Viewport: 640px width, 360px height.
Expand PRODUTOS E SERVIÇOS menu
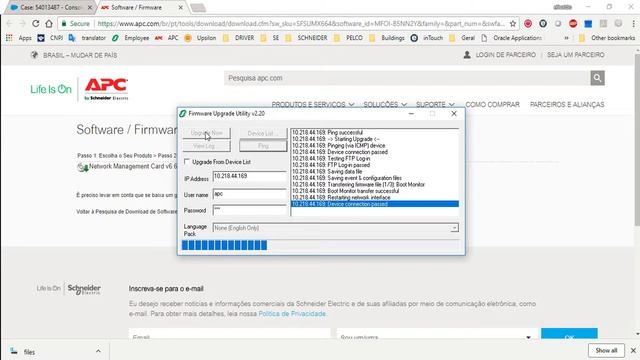click(313, 104)
